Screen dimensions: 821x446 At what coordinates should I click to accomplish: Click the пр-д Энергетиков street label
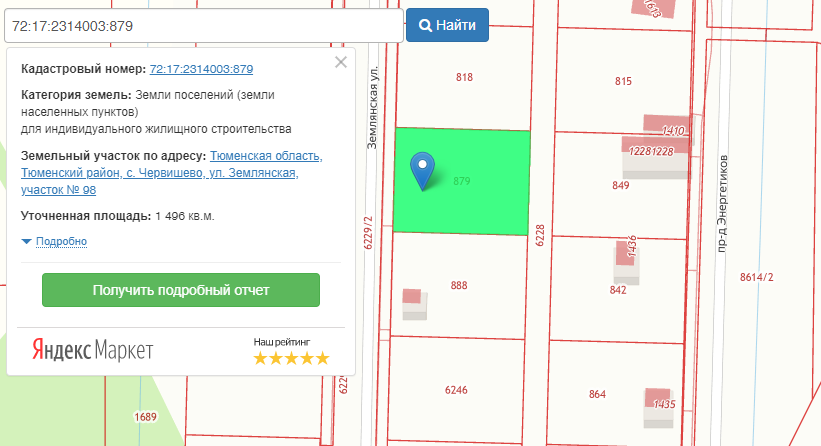pyautogui.click(x=722, y=204)
